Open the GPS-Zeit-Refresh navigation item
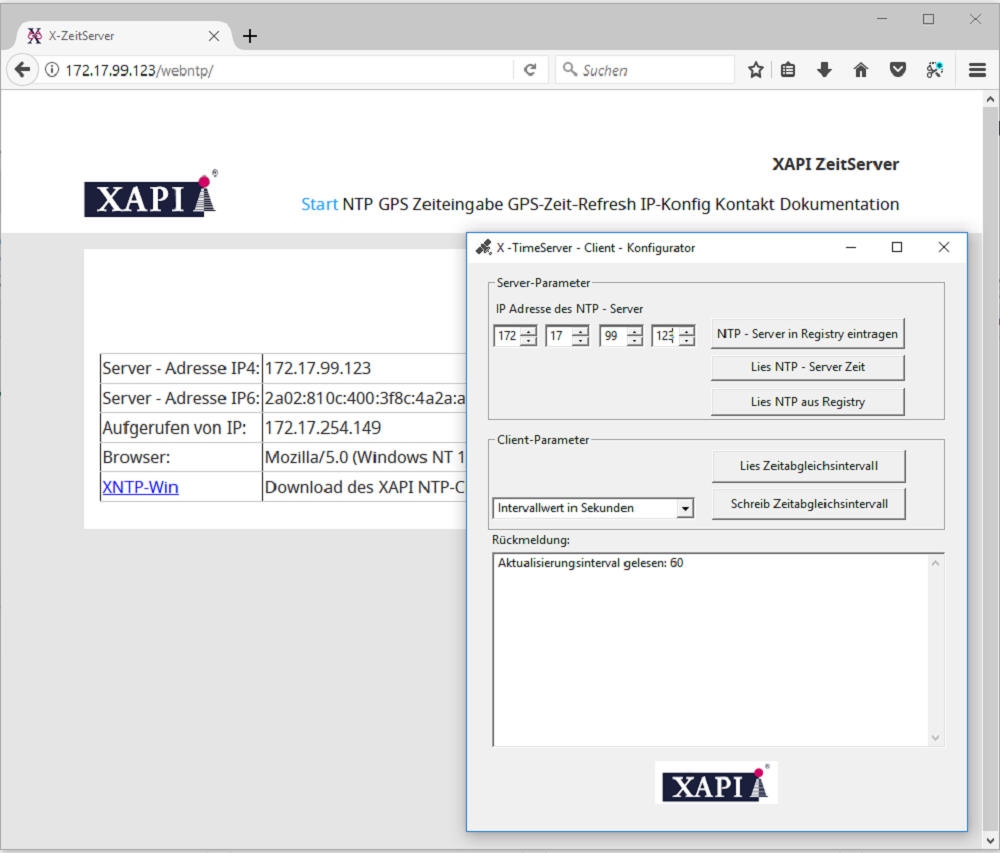The image size is (1000, 853). tap(571, 204)
